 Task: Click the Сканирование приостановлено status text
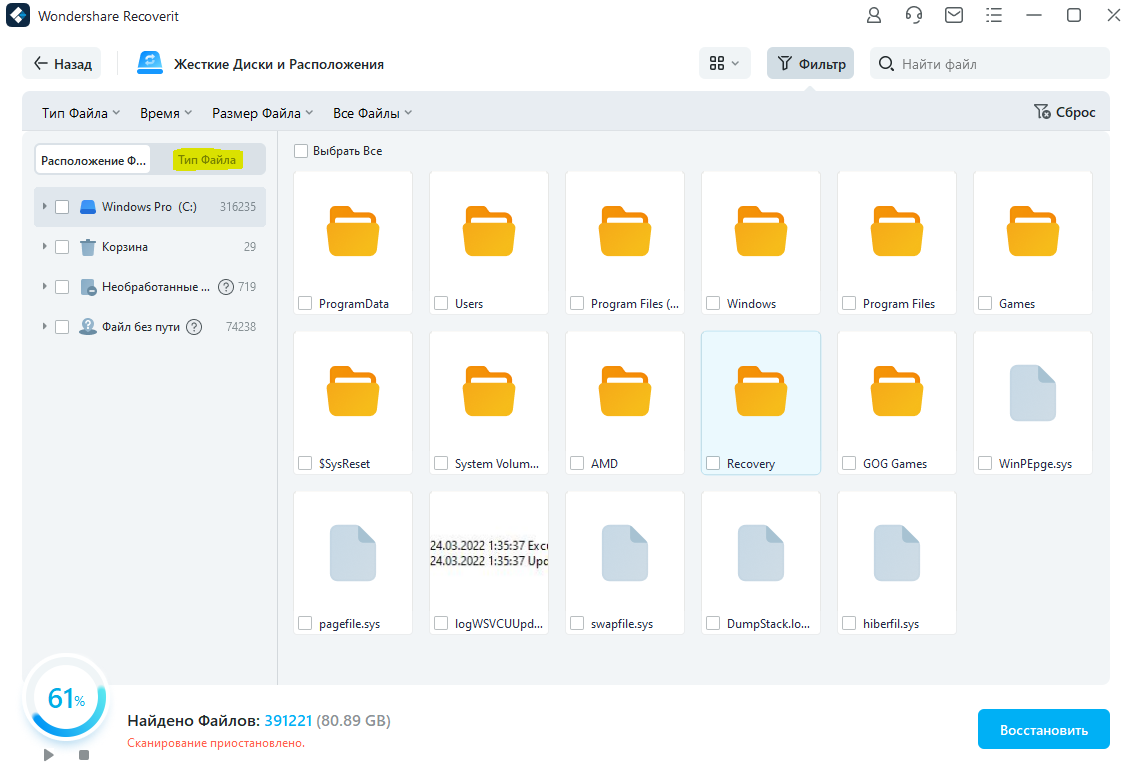216,743
